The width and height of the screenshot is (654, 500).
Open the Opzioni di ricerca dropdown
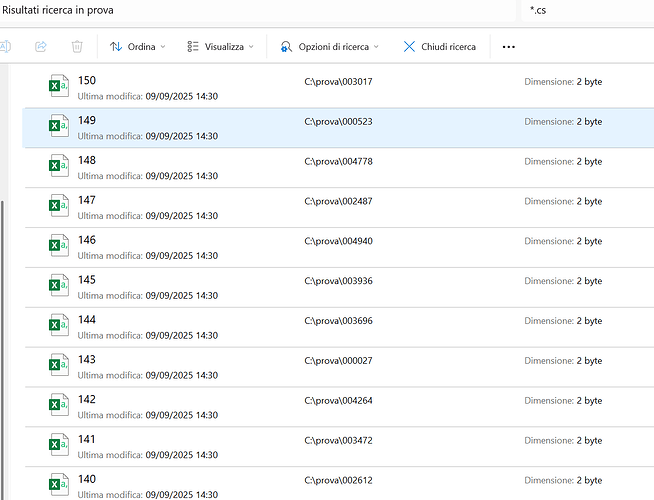click(330, 46)
